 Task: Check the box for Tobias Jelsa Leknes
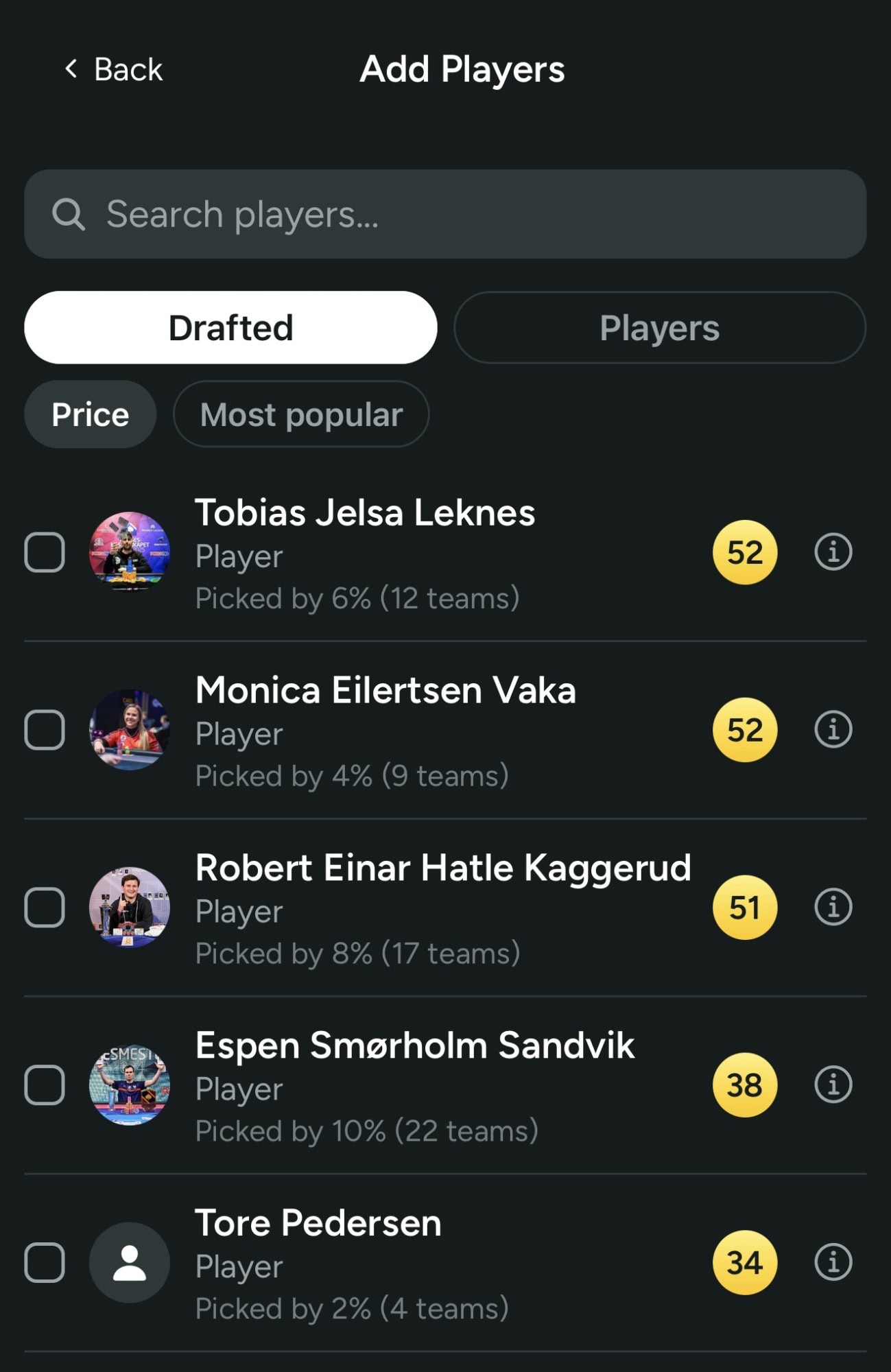click(45, 552)
